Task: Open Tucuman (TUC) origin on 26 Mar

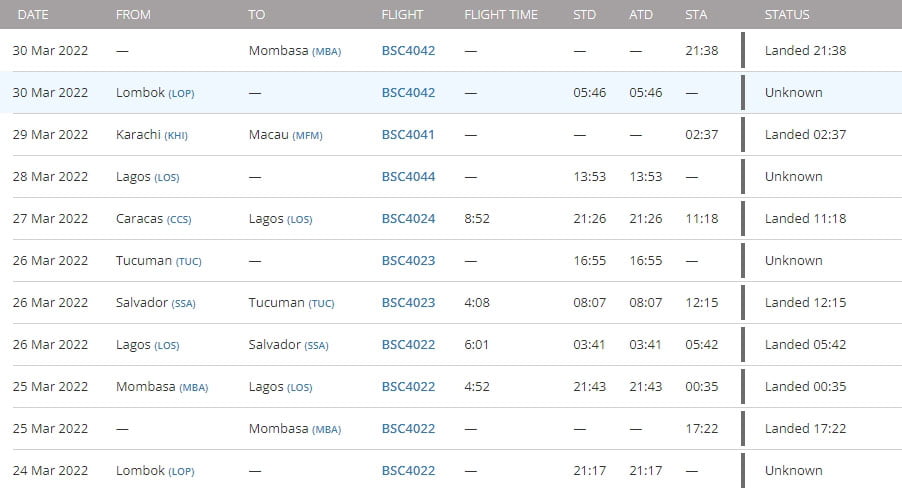Action: tap(158, 260)
